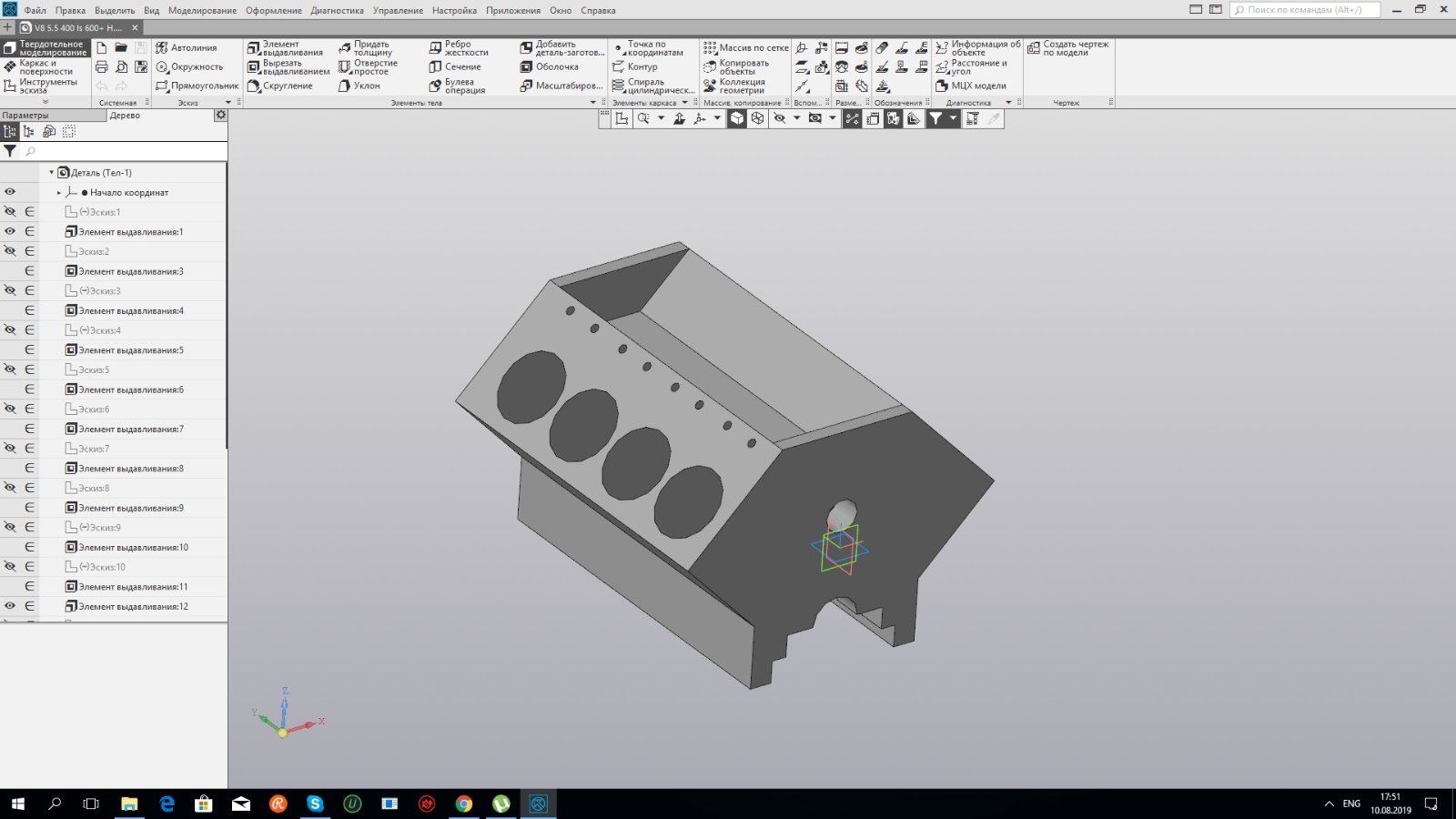Open tree panel settings gear
This screenshot has height=819, width=1456.
pyautogui.click(x=220, y=116)
